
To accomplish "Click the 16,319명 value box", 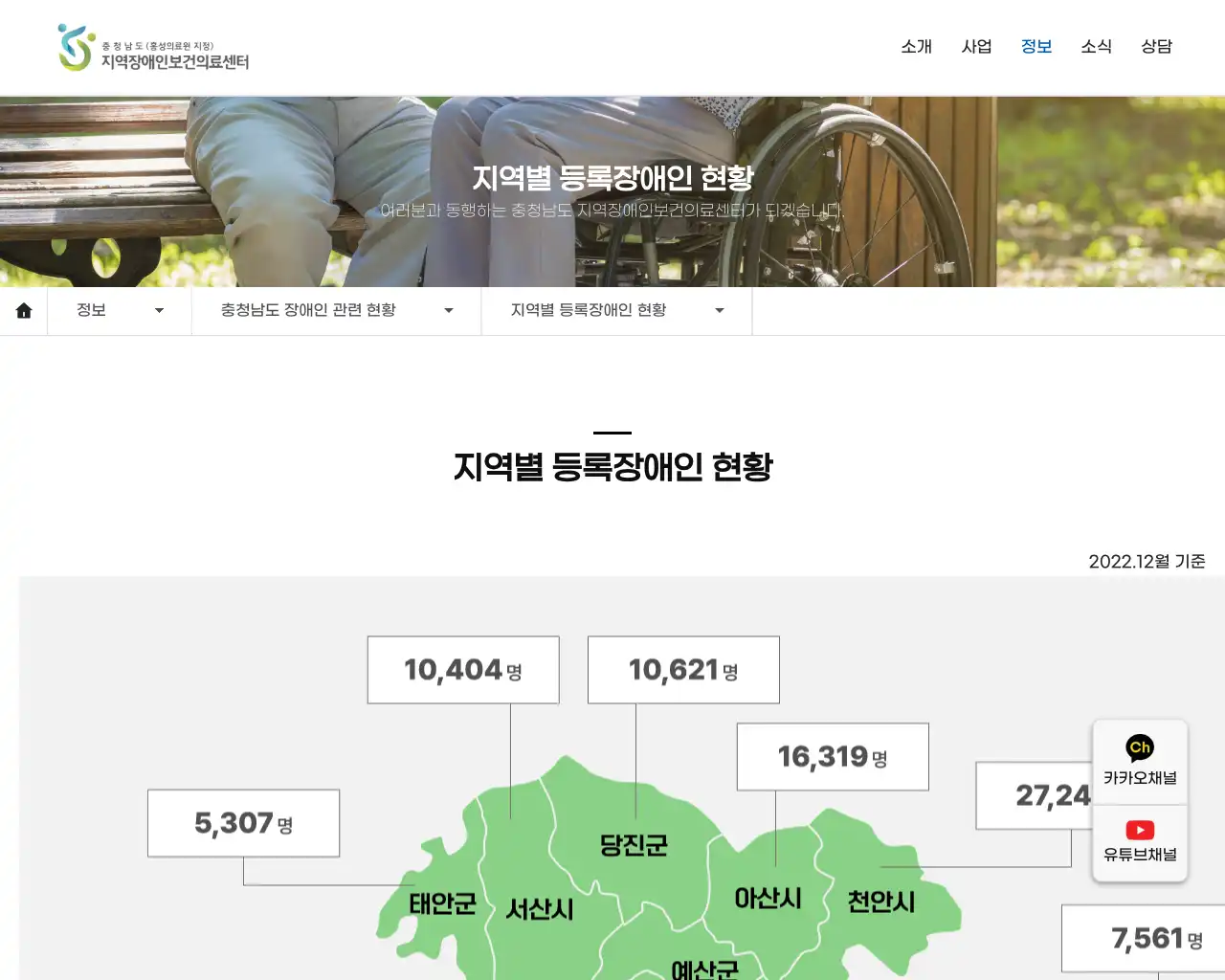I will click(x=833, y=757).
